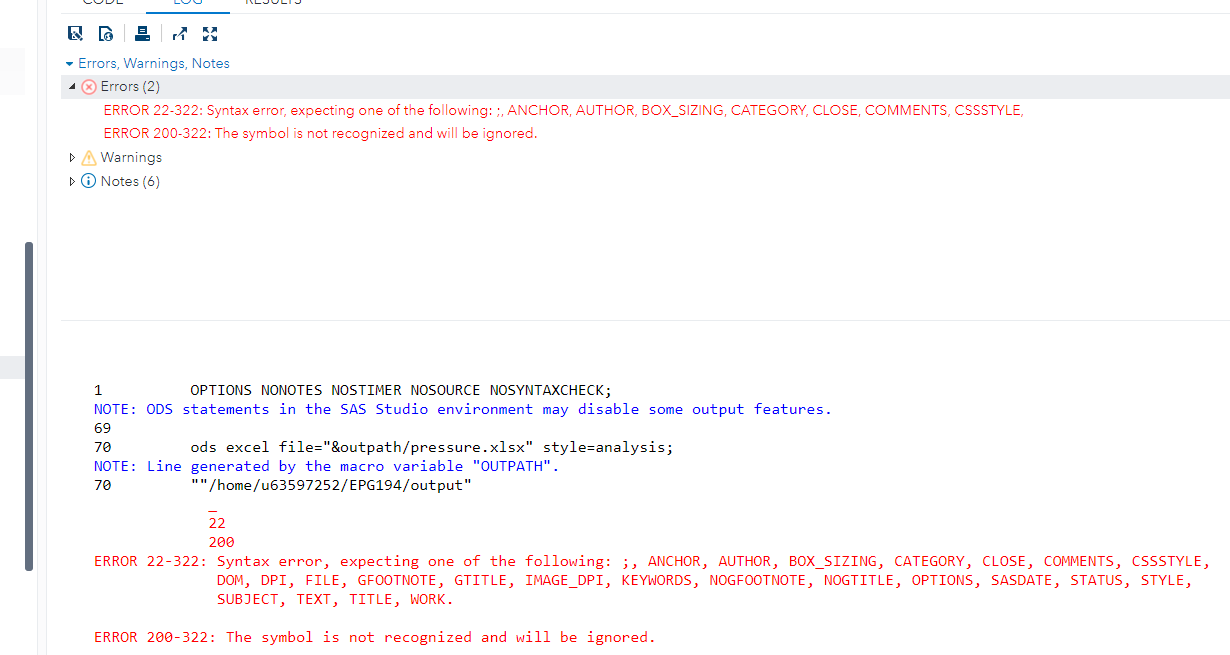Screen dimensions: 1230x655
Task: Click the blue info icon beside Notes (6)
Action: pyautogui.click(x=87, y=181)
